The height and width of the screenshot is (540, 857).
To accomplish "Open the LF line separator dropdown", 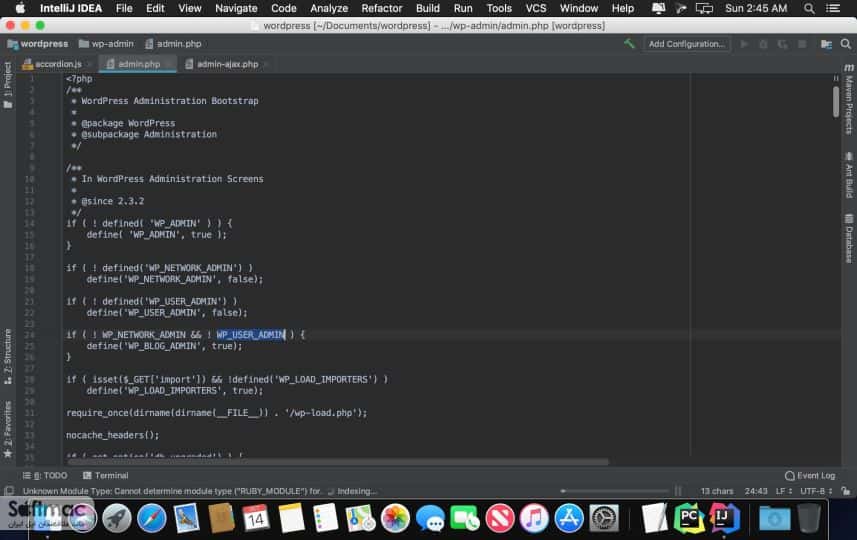I will click(784, 491).
